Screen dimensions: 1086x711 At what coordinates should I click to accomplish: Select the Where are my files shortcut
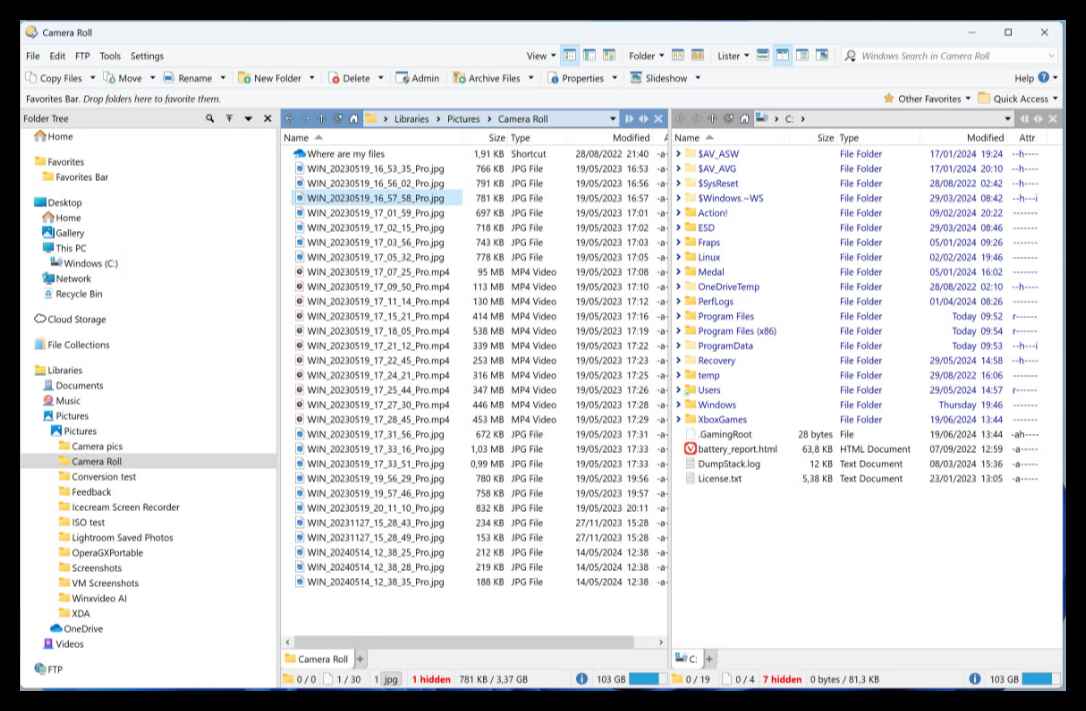click(x=345, y=154)
